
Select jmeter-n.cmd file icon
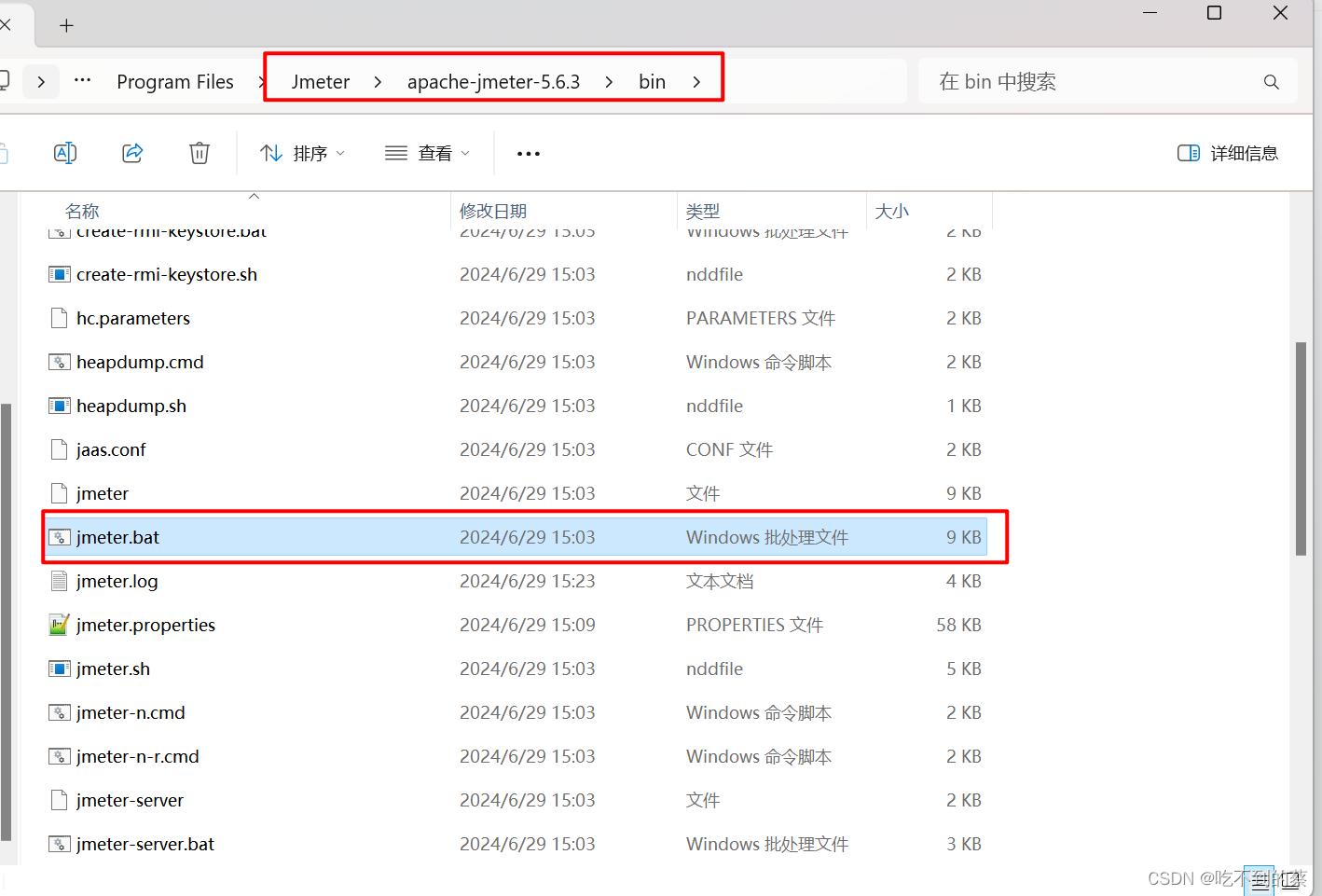pos(59,712)
